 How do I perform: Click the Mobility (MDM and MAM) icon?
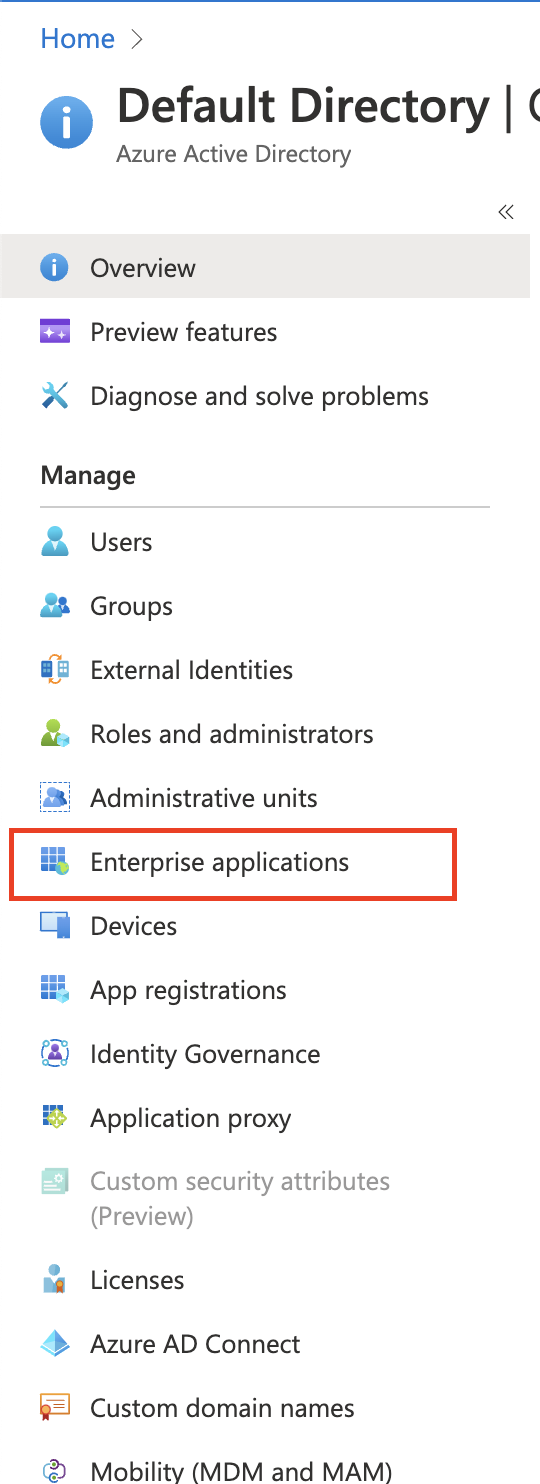pyautogui.click(x=54, y=1472)
